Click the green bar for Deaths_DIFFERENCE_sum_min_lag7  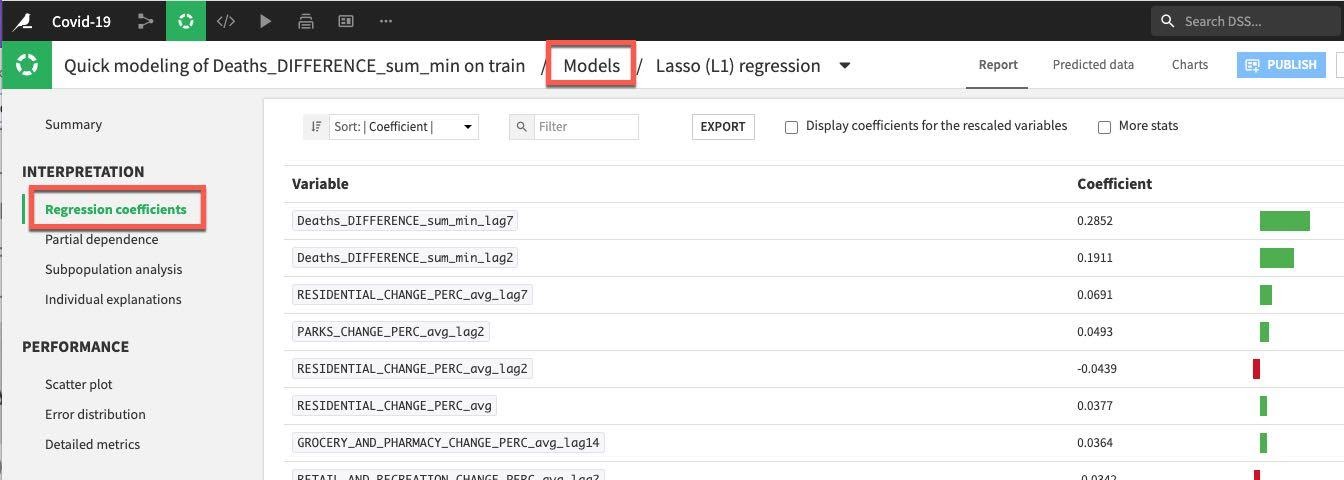coord(1284,221)
